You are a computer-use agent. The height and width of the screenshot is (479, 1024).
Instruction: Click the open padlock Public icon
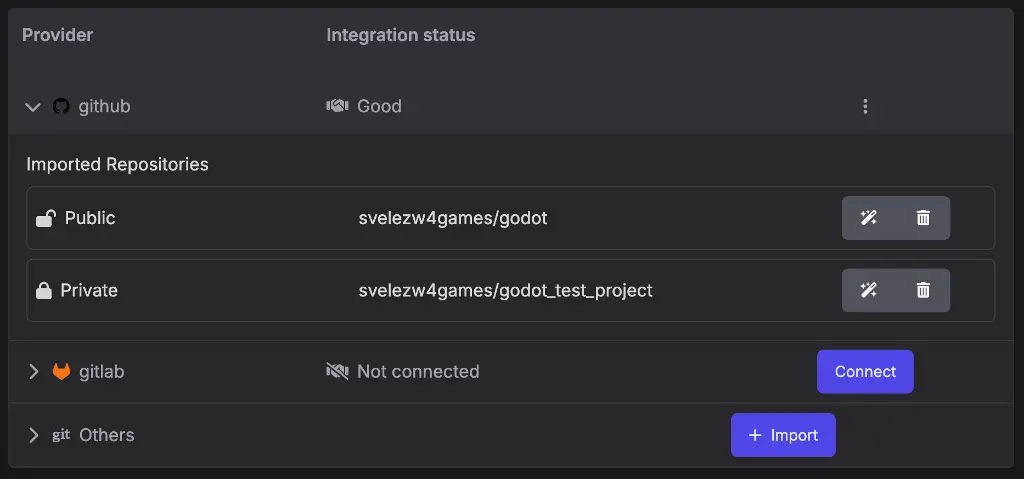coord(45,218)
